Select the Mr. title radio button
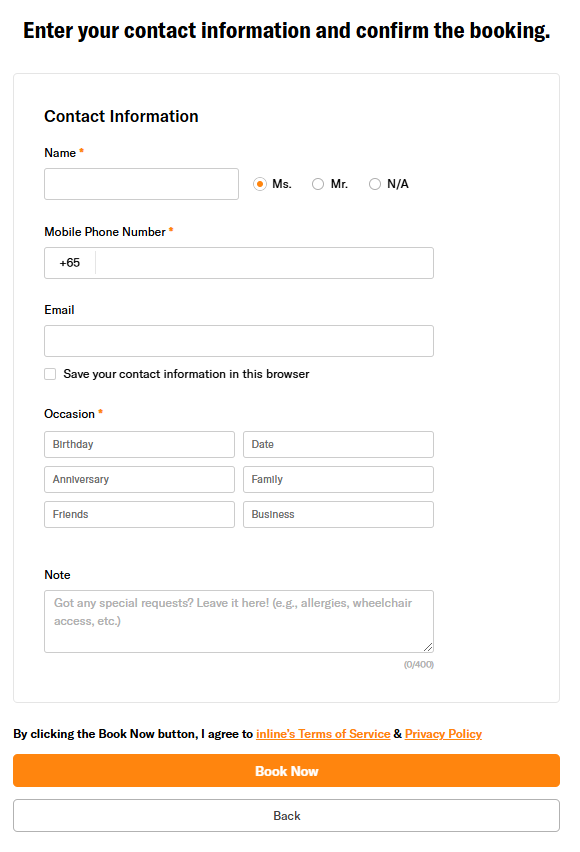 tap(318, 184)
